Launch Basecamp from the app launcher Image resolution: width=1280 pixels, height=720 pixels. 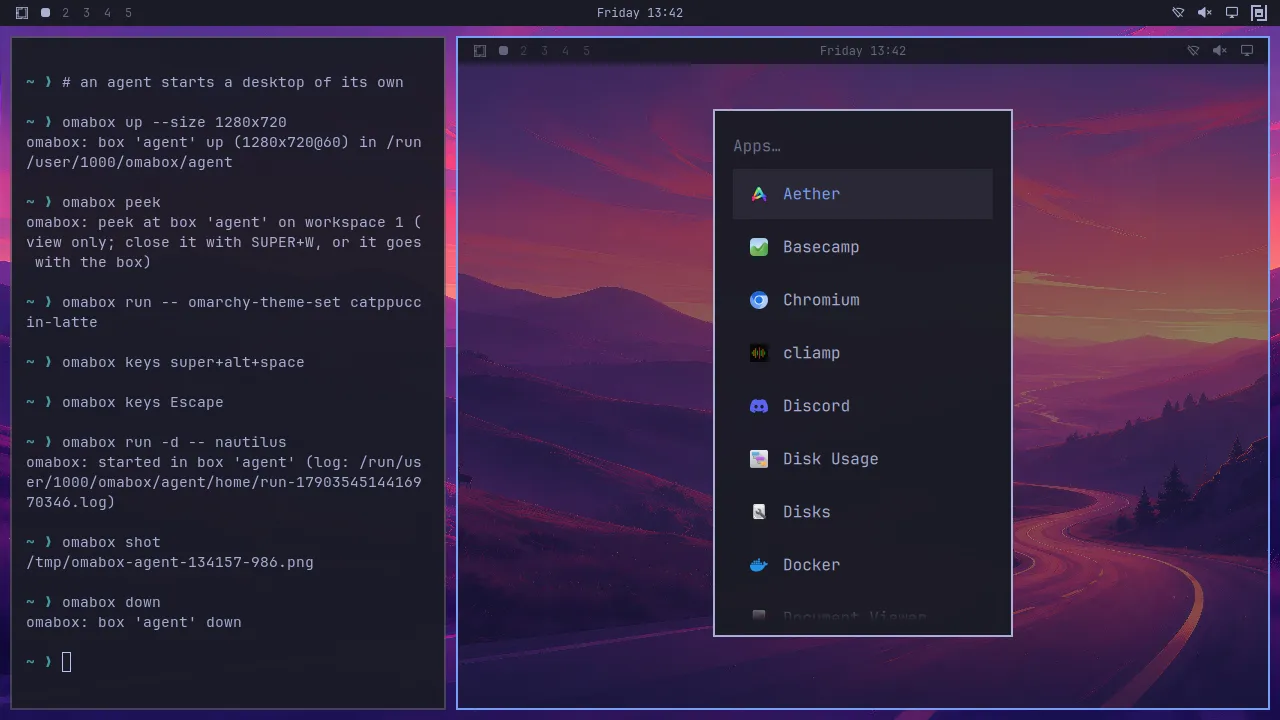click(863, 247)
